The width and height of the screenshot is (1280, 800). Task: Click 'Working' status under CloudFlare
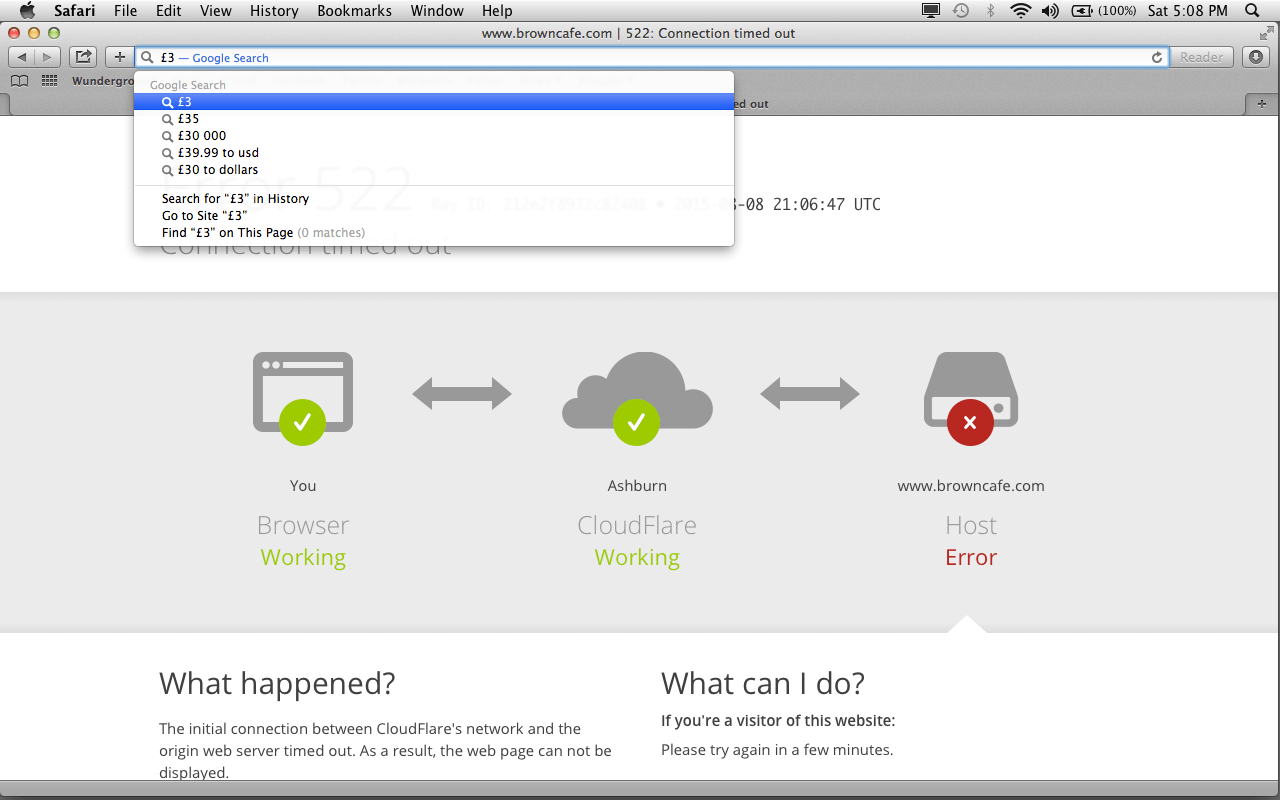coord(637,558)
